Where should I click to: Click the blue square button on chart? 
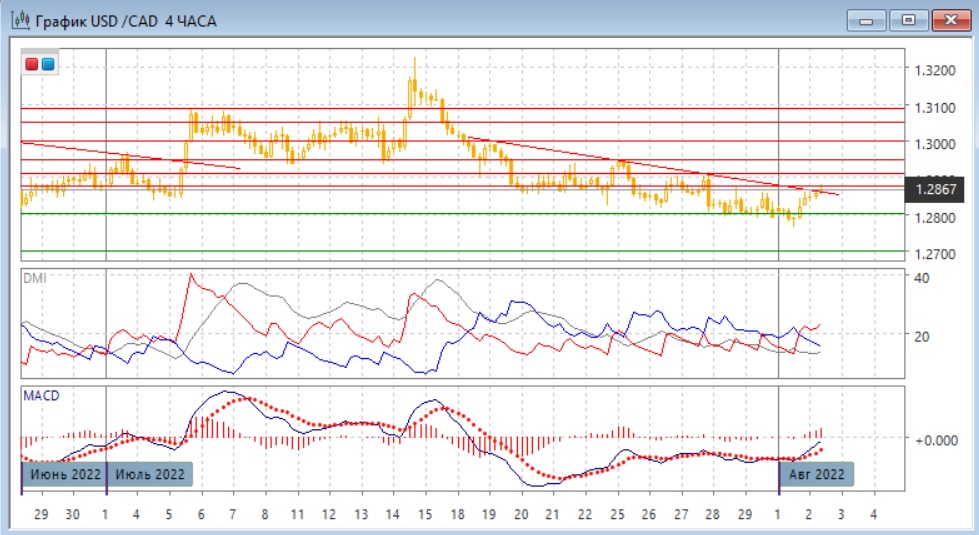tap(47, 64)
